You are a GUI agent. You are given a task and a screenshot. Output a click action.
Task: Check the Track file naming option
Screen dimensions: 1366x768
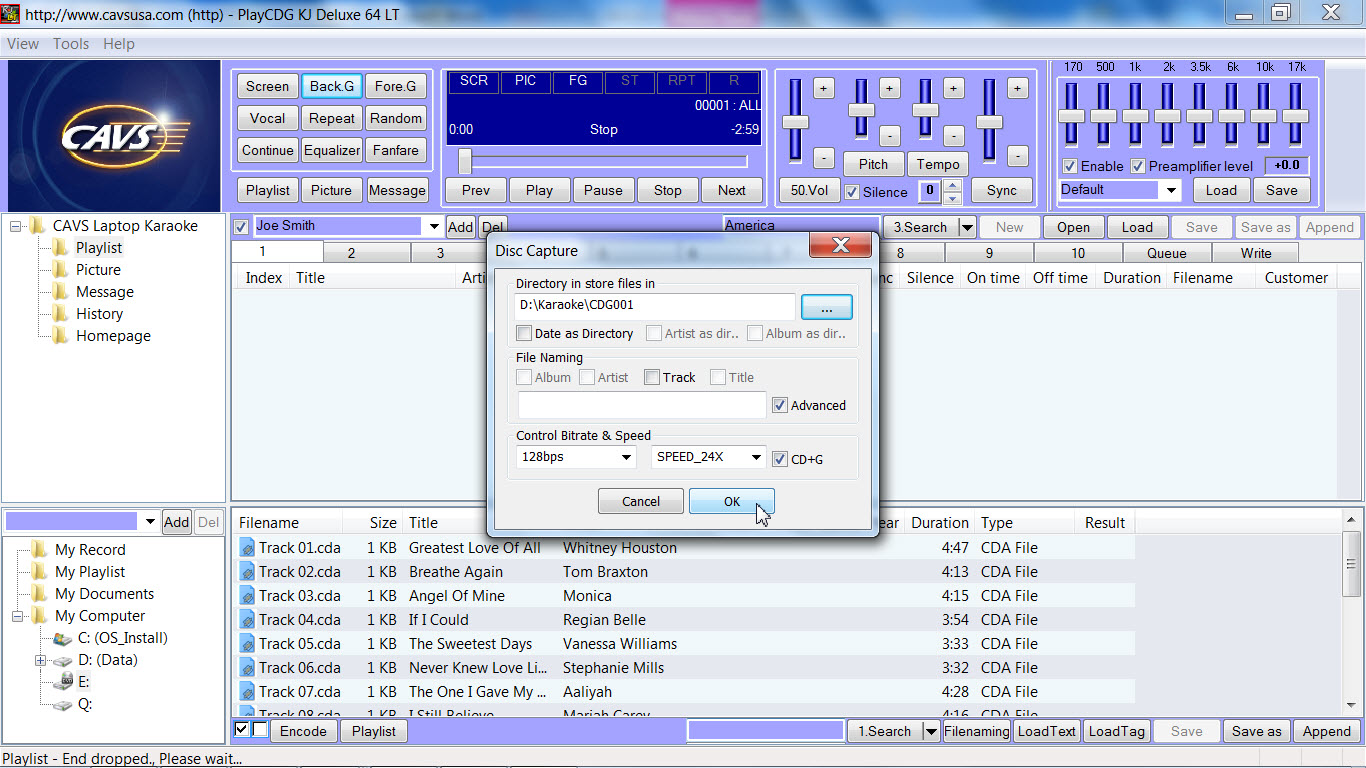(652, 377)
